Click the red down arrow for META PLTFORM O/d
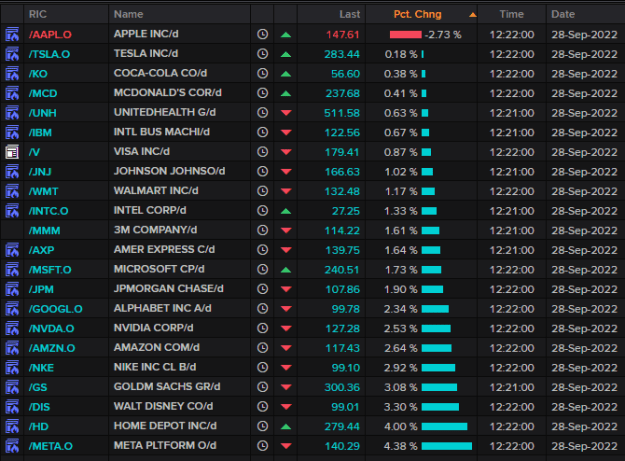This screenshot has width=625, height=461. click(286, 446)
